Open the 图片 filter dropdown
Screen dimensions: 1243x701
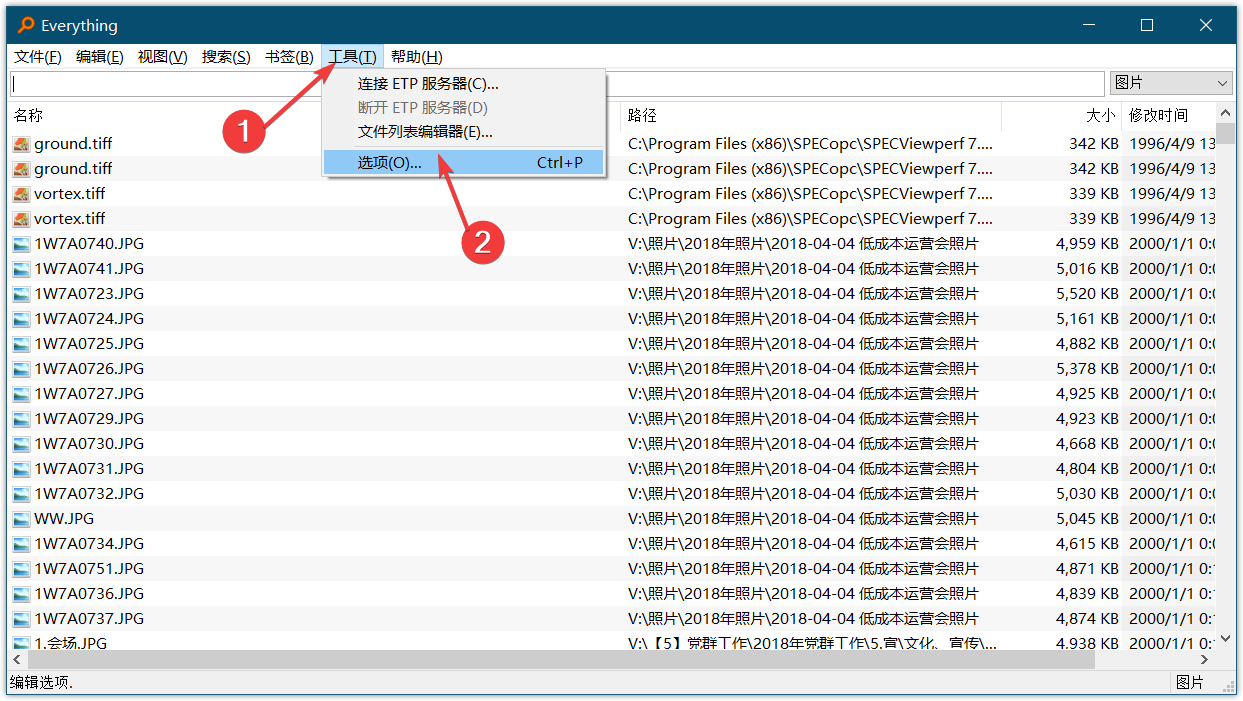(x=1171, y=83)
